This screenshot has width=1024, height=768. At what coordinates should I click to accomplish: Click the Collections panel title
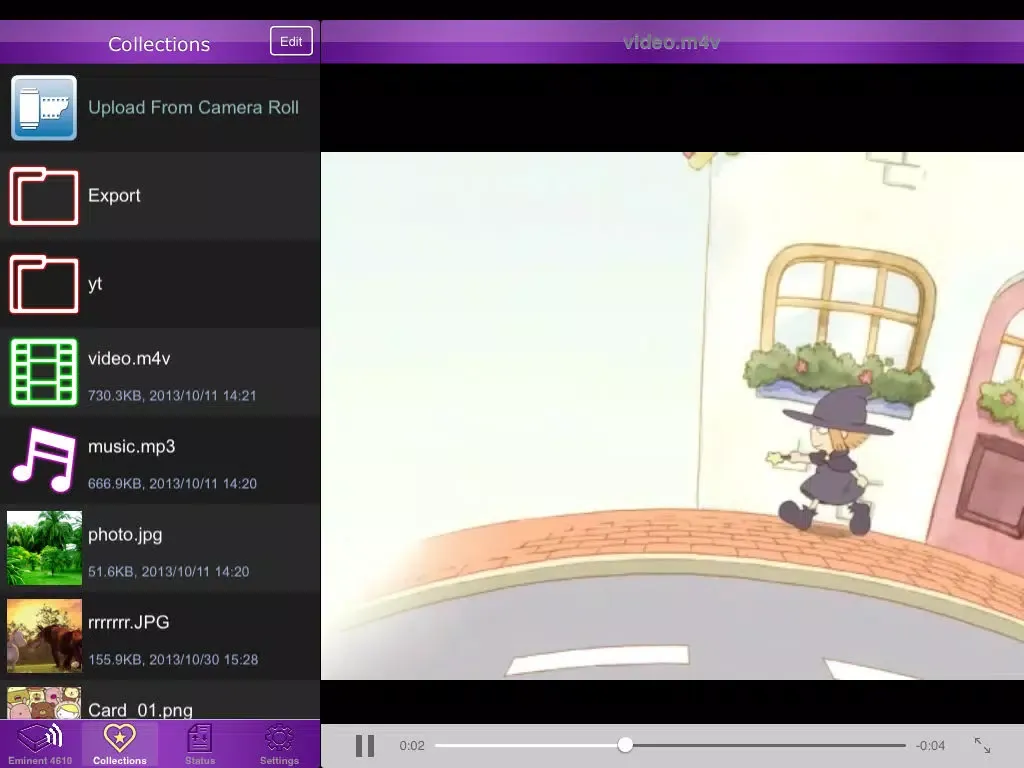(159, 44)
